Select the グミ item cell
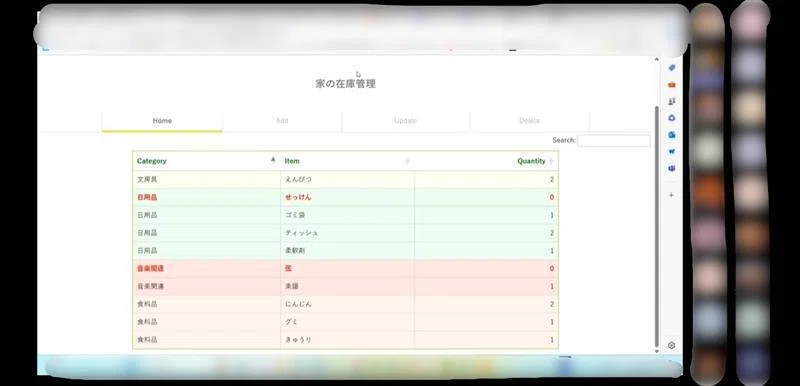This screenshot has height=386, width=800. tap(347, 322)
